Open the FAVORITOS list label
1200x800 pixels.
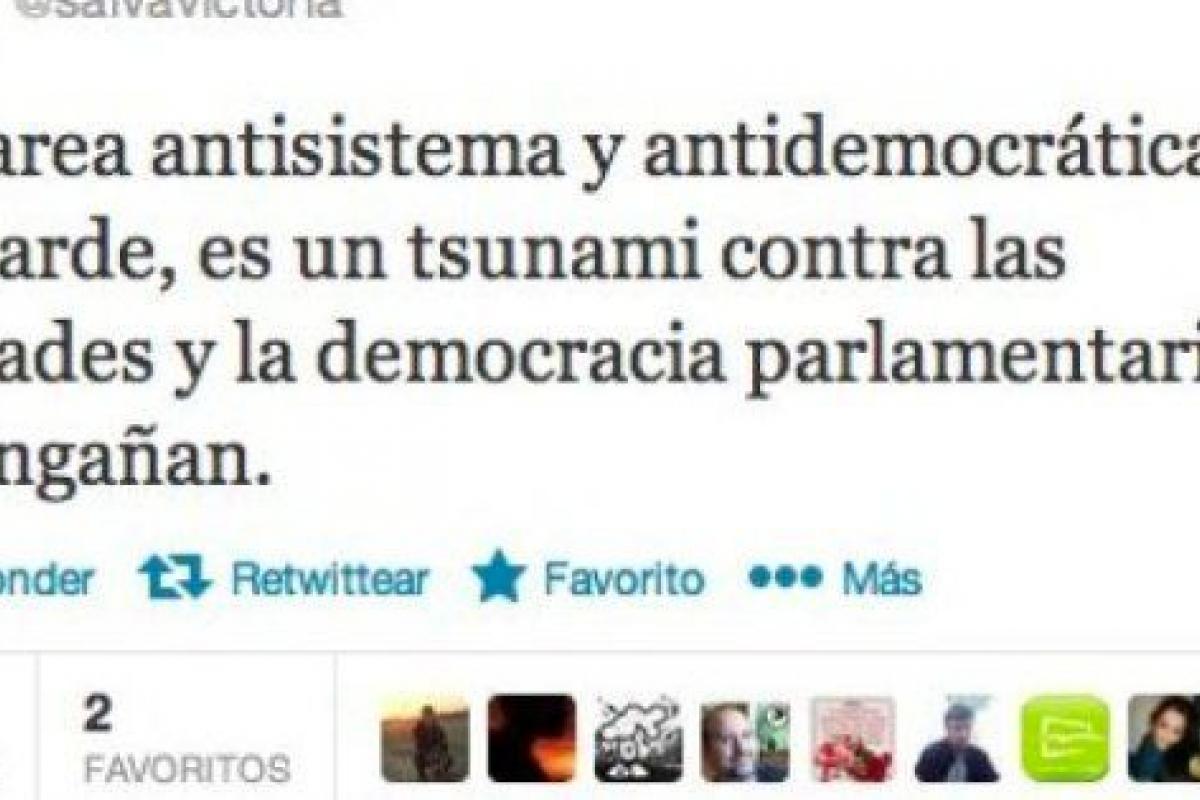pos(186,769)
